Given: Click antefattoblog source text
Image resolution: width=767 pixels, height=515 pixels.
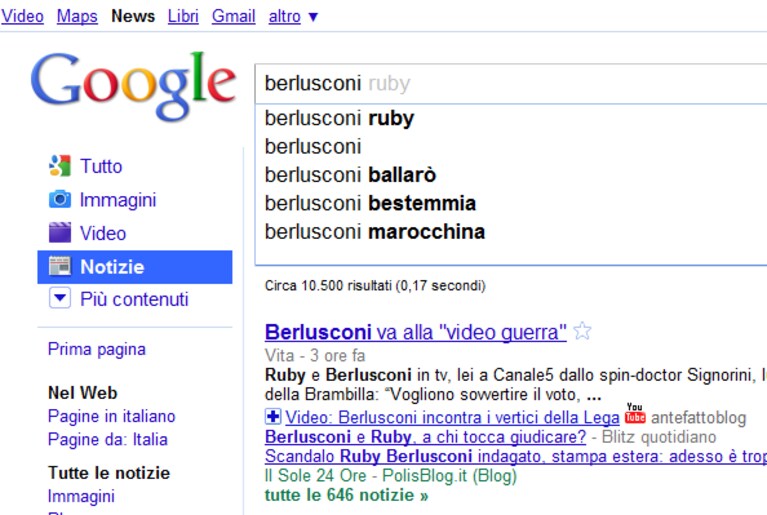Looking at the screenshot, I should coord(699,418).
